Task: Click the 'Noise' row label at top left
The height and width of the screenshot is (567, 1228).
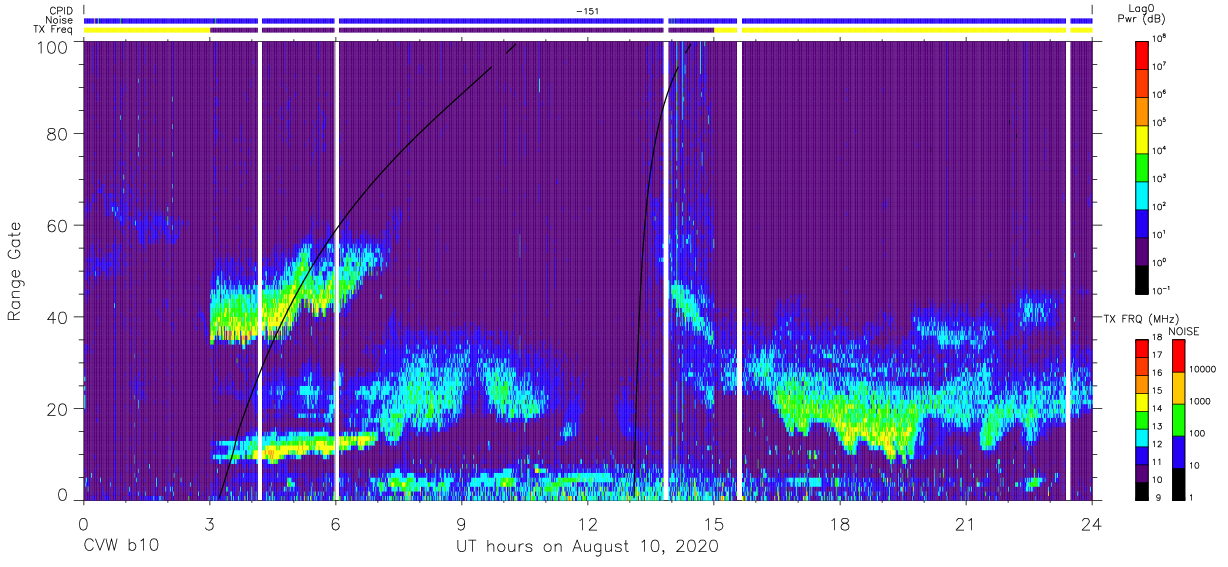Action: click(x=60, y=20)
